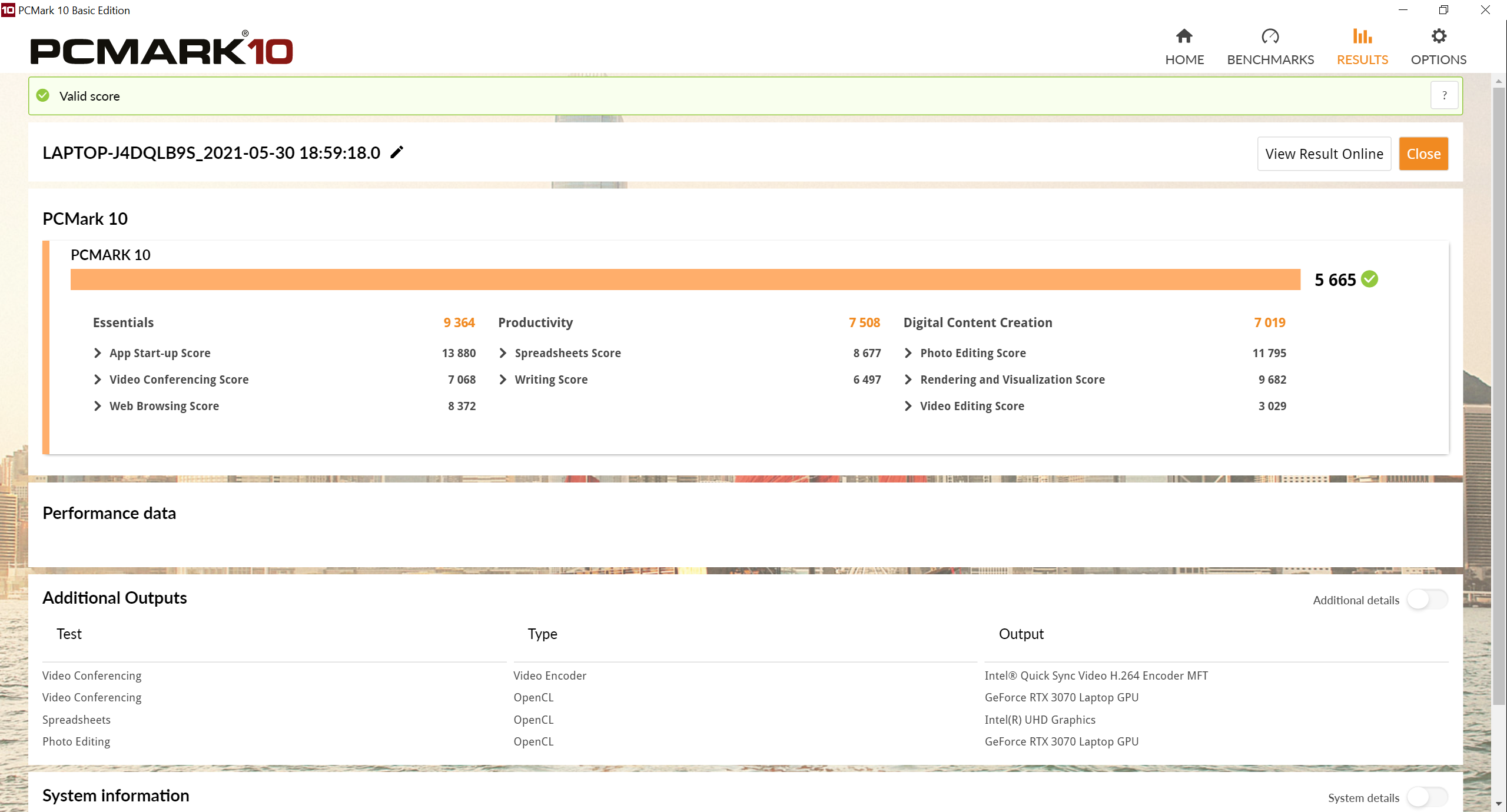The height and width of the screenshot is (812, 1507).
Task: Click the Video Encoder type cell
Action: (550, 675)
